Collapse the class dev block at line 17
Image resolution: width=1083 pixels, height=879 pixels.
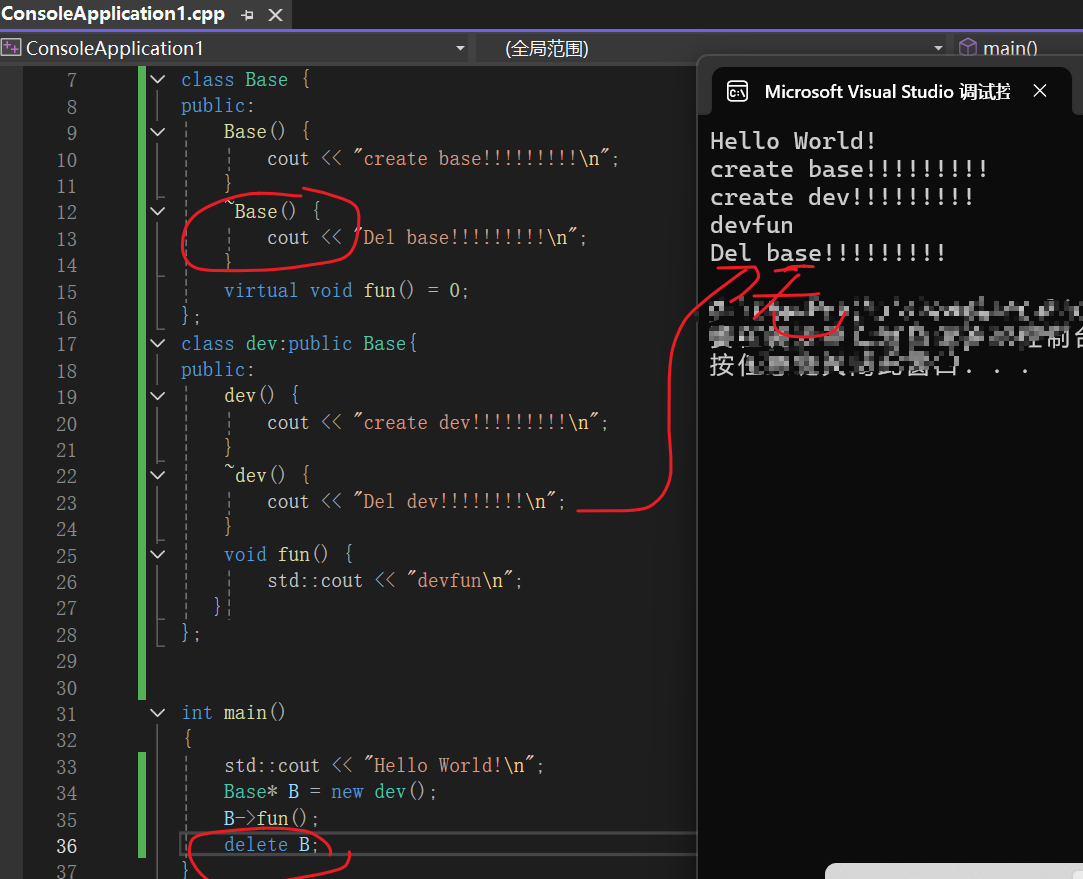pos(157,343)
